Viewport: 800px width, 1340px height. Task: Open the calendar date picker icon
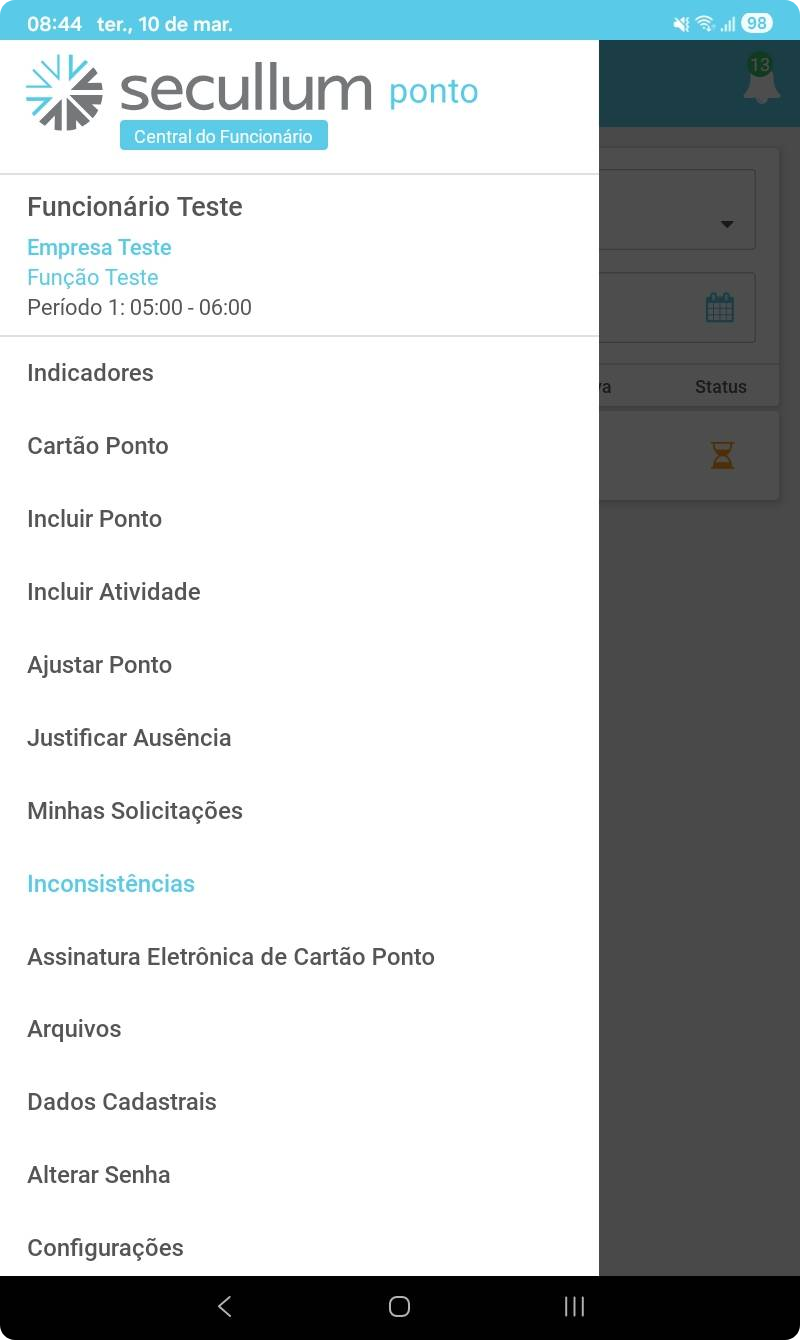click(x=720, y=307)
